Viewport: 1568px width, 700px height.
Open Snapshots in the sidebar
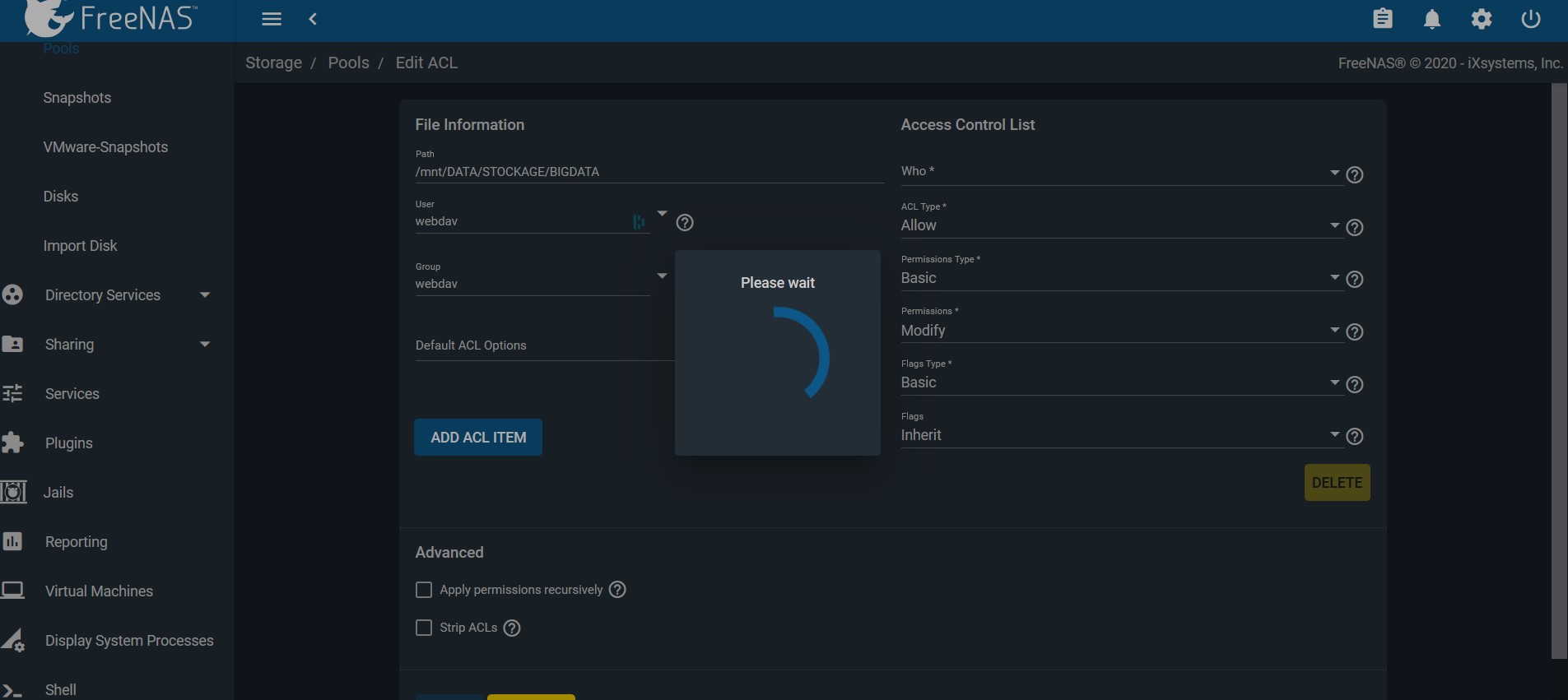[x=77, y=98]
